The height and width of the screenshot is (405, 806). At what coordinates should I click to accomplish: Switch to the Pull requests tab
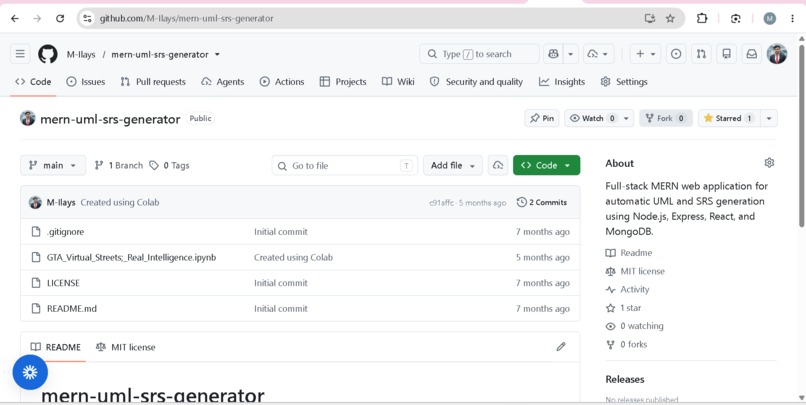(x=153, y=82)
